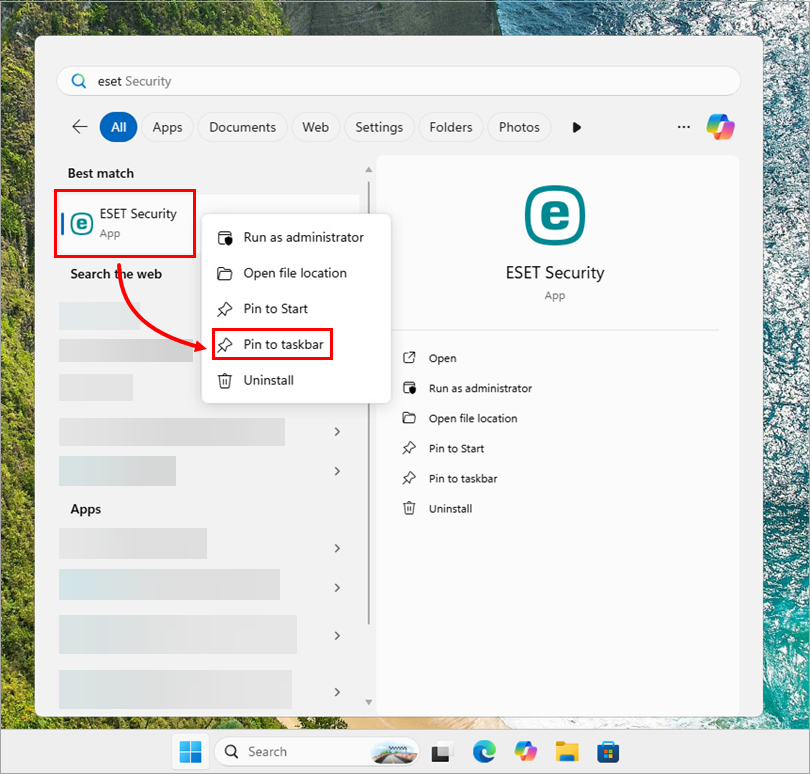
Task: Click the ESET Security app icon in preview pane
Action: 554,215
